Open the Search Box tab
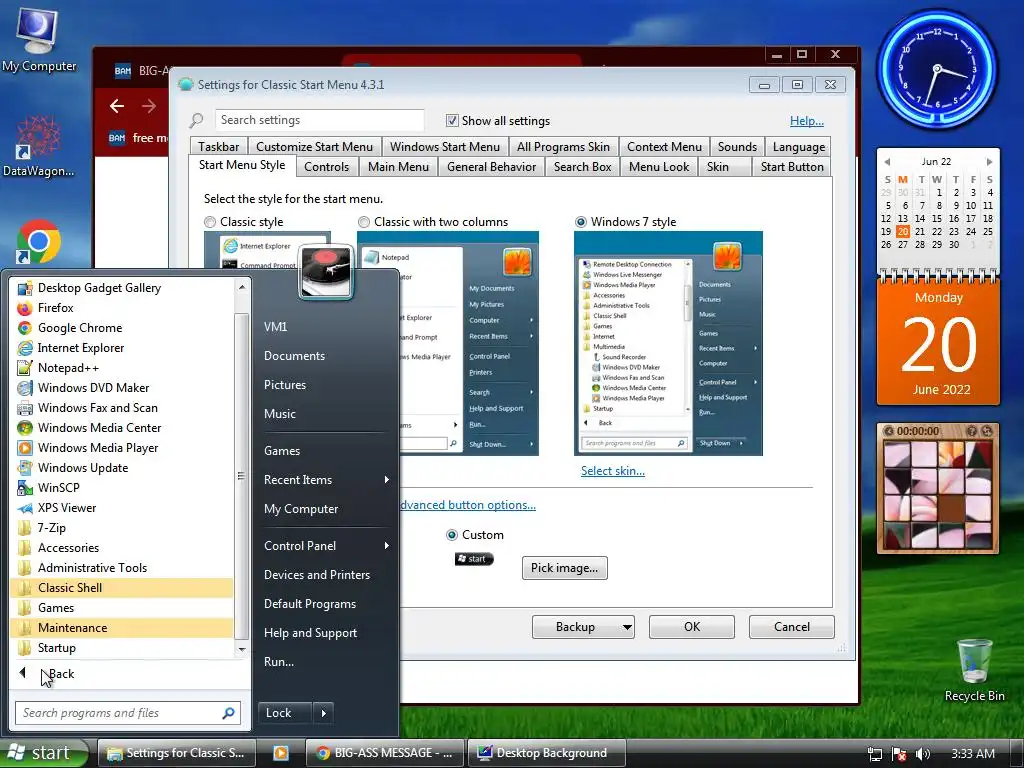1024x768 pixels. pos(583,167)
